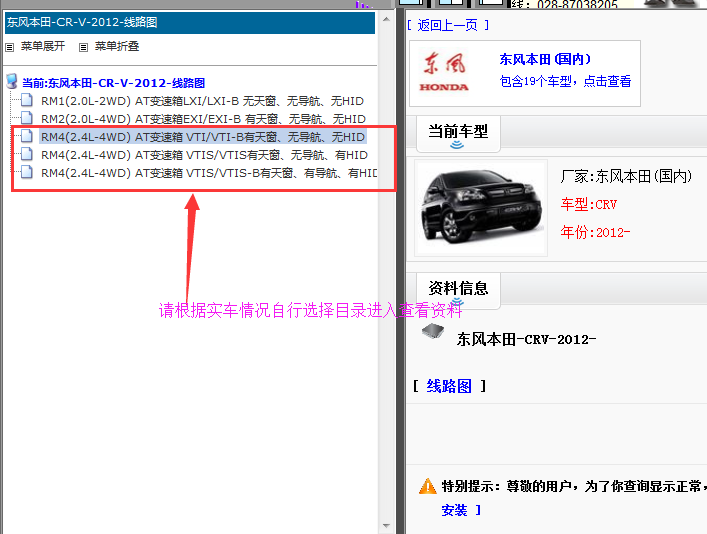Click document icon of RM1(2.0L-2WD) row

tap(27, 100)
